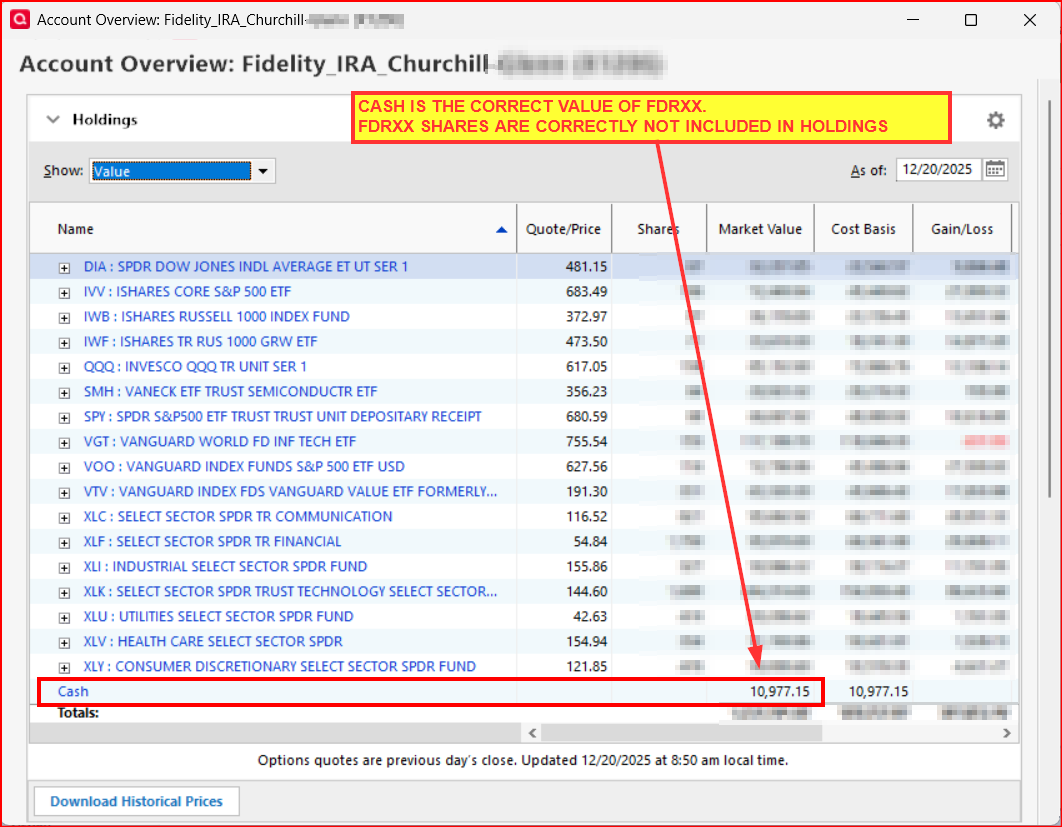Open the XLI Industrial sector link
Viewport: 1062px width, 827px height.
(225, 567)
